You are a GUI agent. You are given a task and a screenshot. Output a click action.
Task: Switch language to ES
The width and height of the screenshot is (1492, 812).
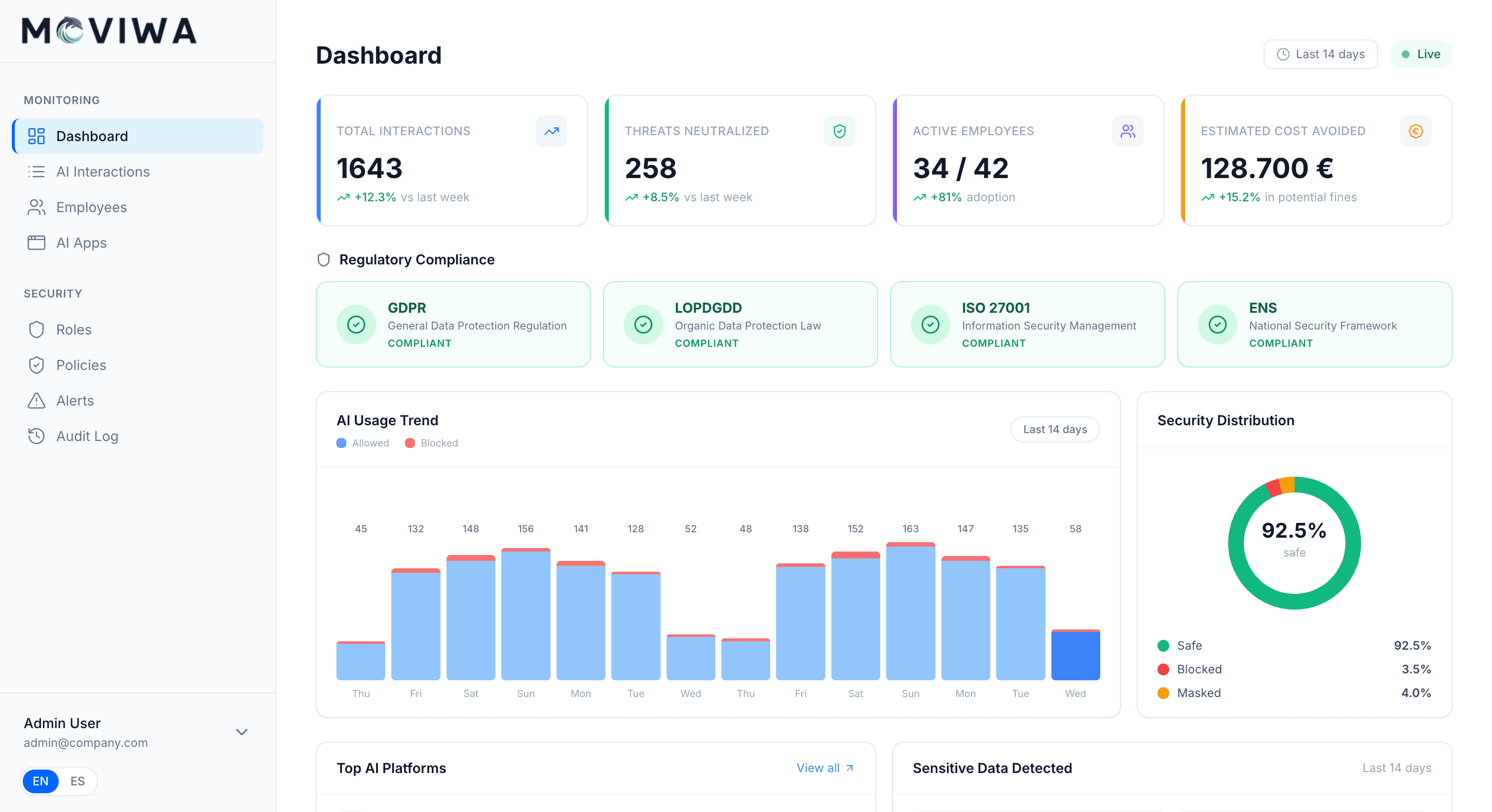(x=77, y=781)
